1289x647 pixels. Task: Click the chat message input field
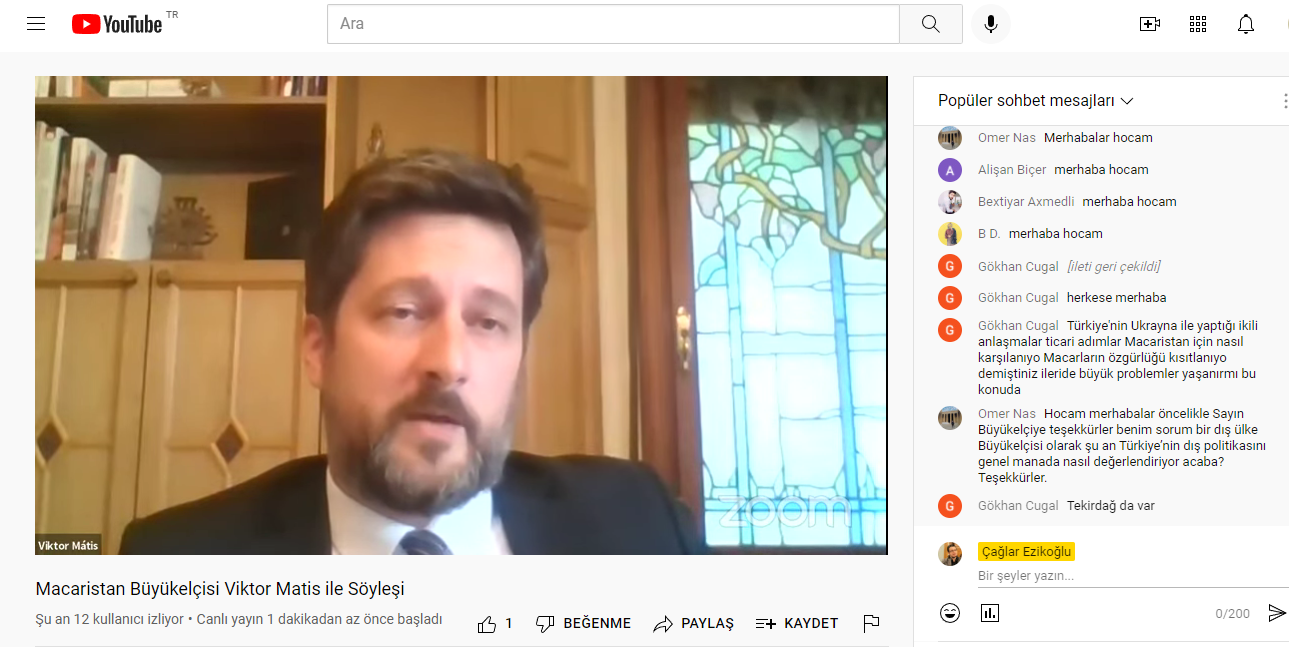[1132, 576]
